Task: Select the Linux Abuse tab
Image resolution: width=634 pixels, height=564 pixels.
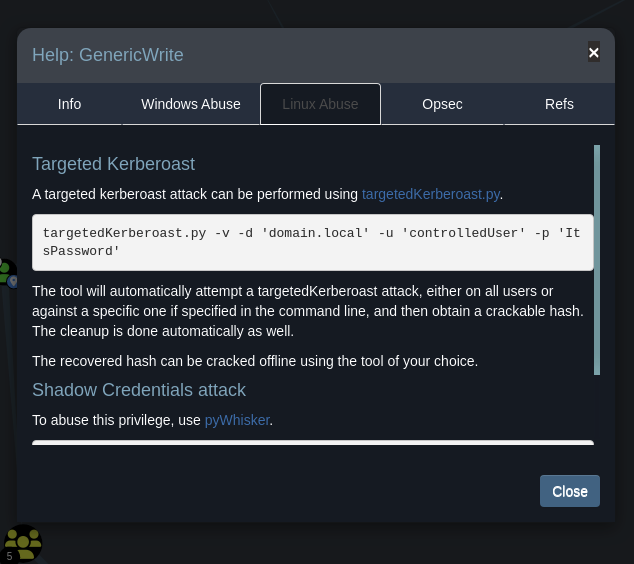Action: coord(320,104)
